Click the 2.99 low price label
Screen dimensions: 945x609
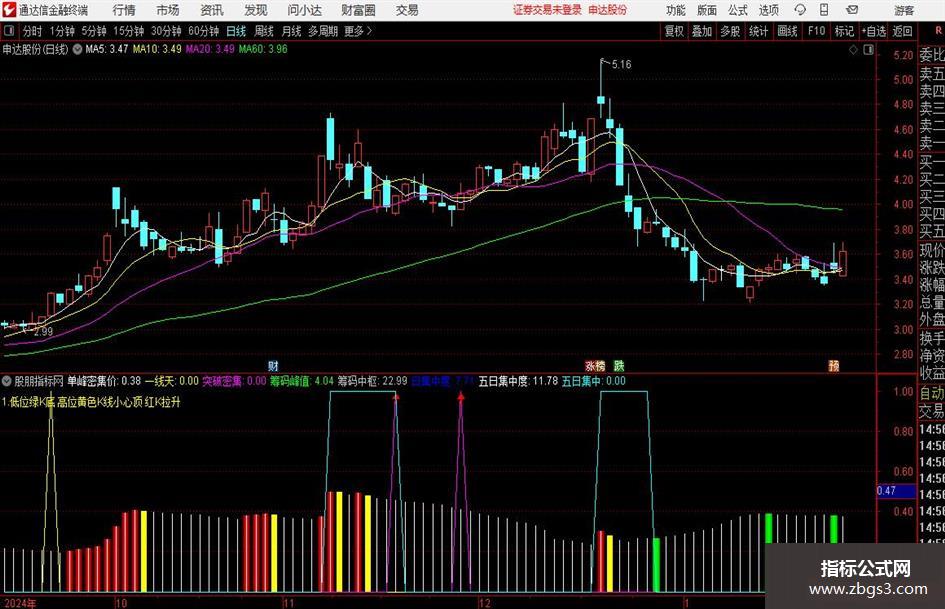(x=43, y=332)
